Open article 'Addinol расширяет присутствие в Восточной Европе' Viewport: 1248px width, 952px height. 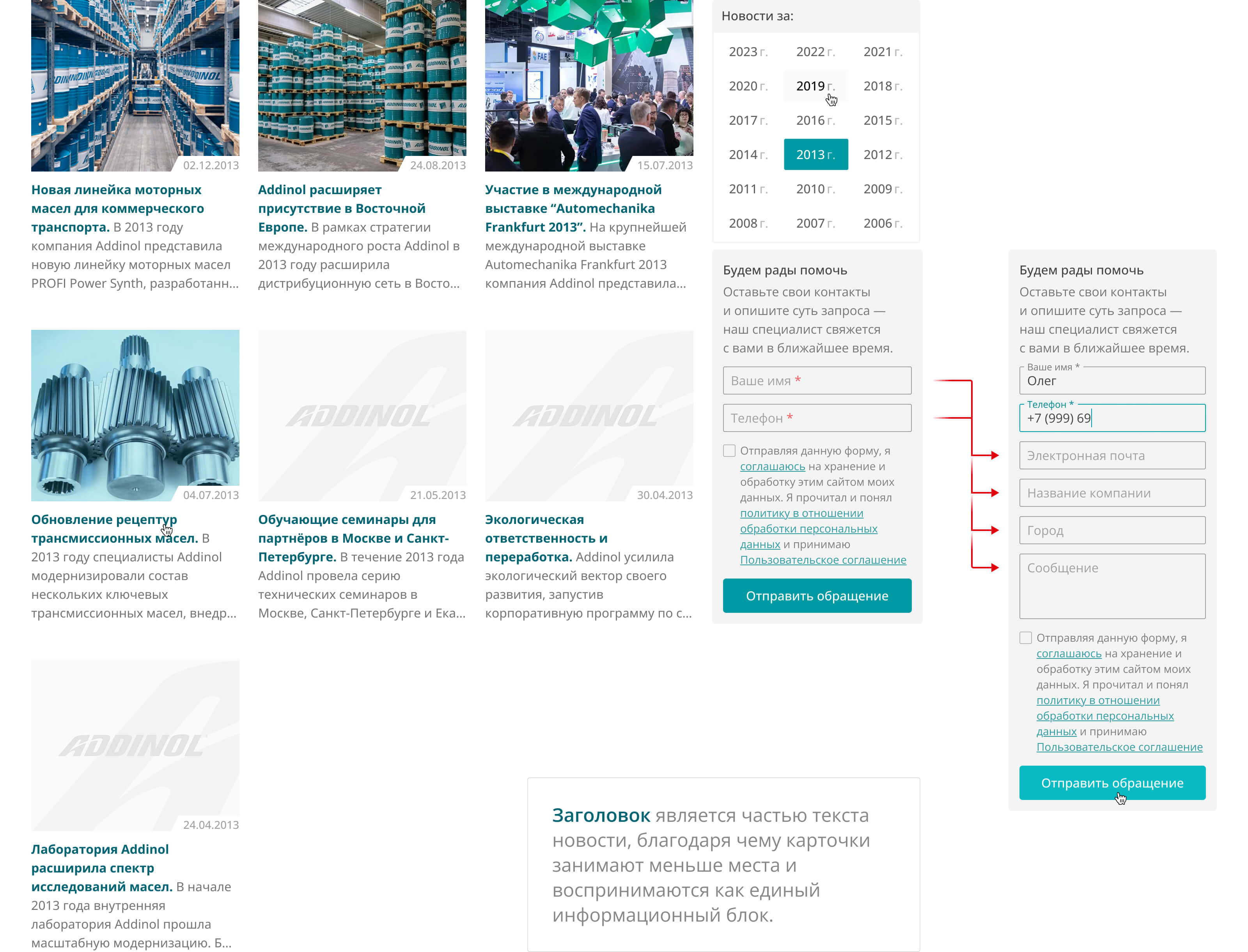coord(342,209)
